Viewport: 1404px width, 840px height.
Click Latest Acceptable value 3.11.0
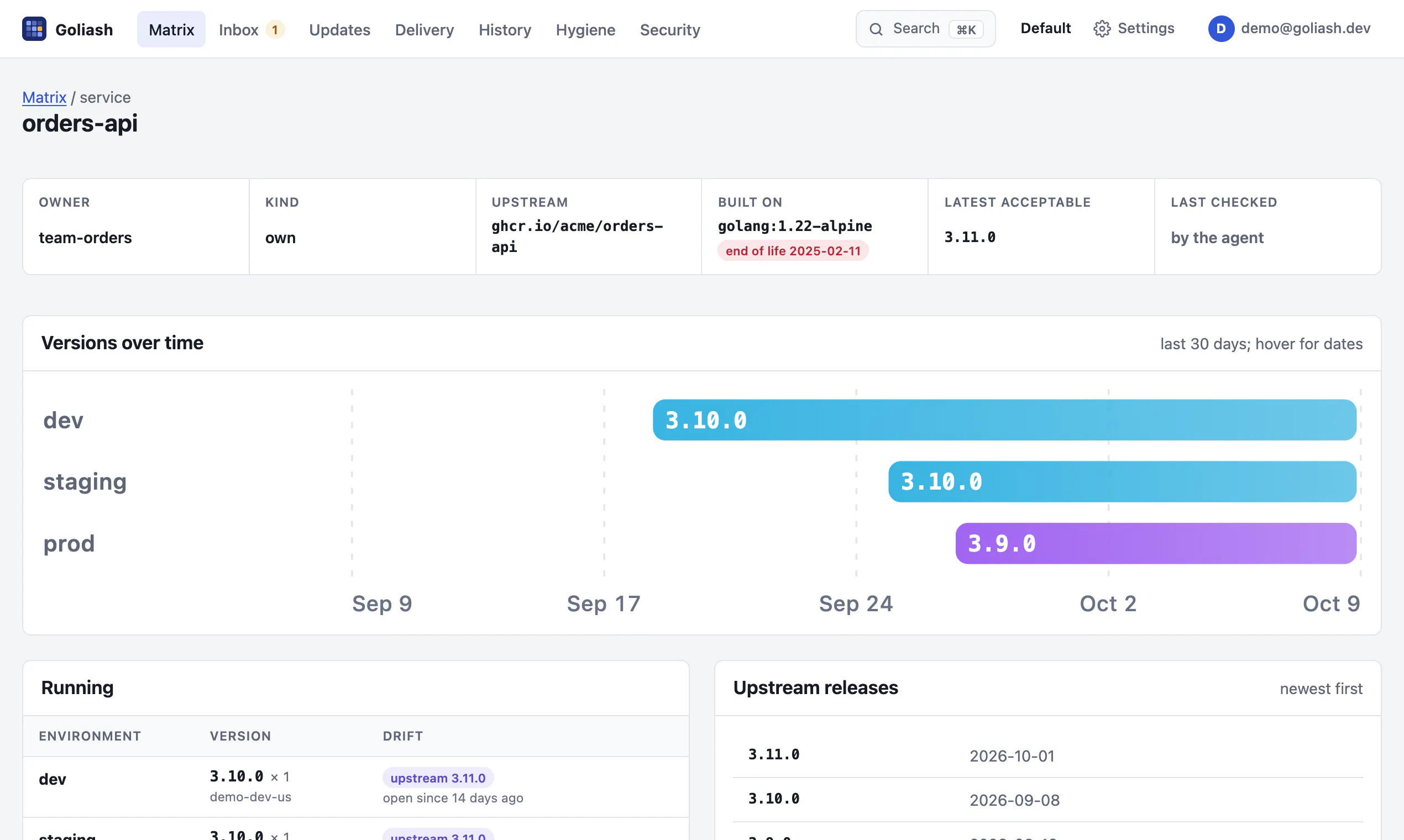pos(970,237)
